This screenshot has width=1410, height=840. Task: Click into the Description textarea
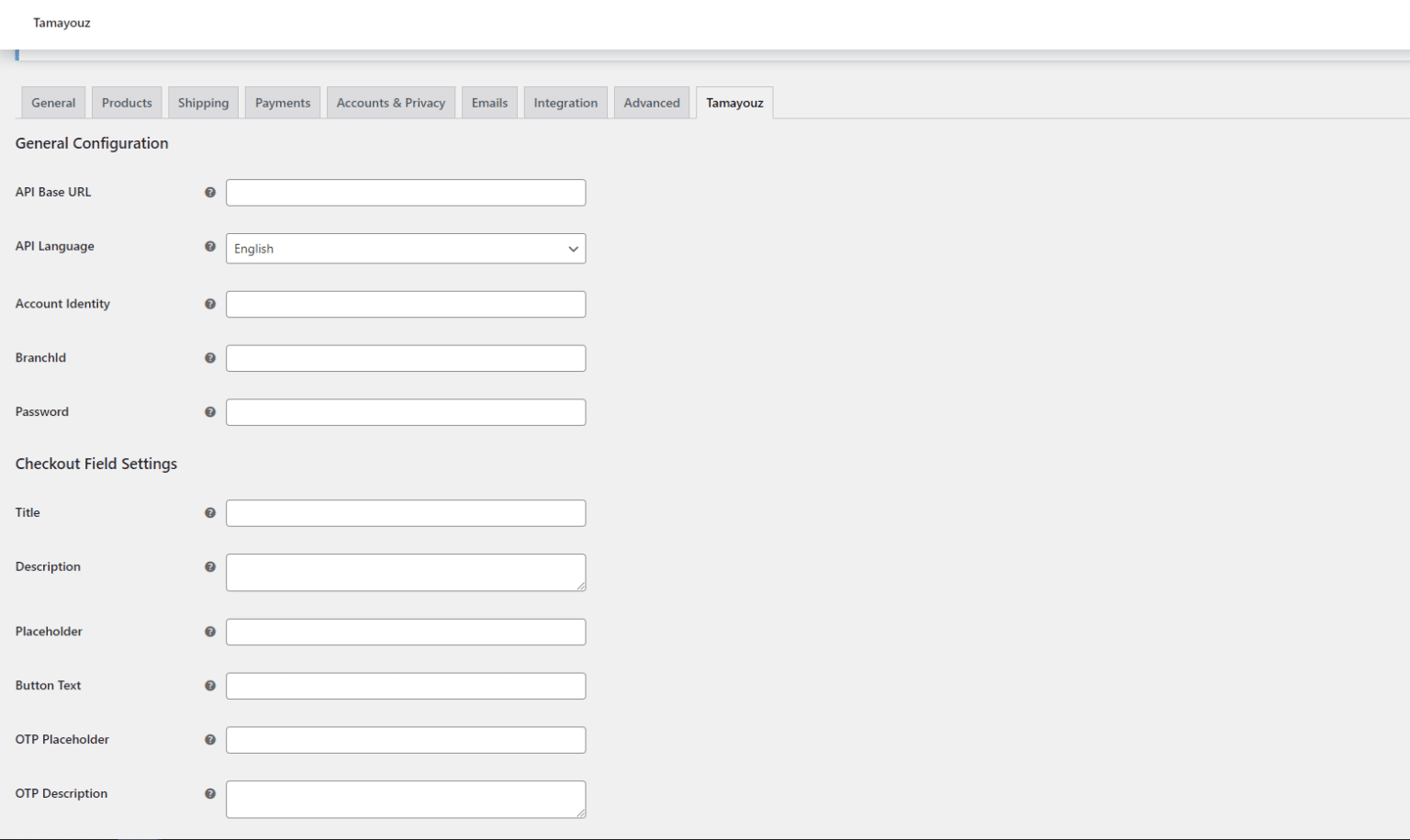click(x=406, y=573)
